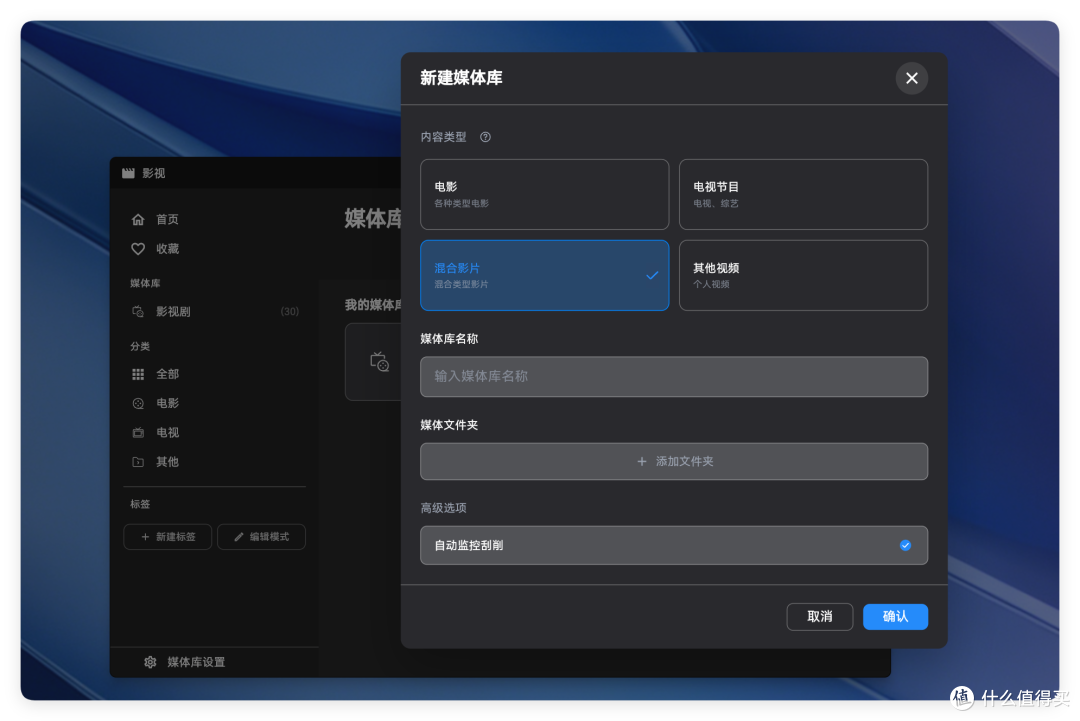The width and height of the screenshot is (1080, 721).
Task: Click the 自动监控刮削 label text
Action: click(x=468, y=545)
